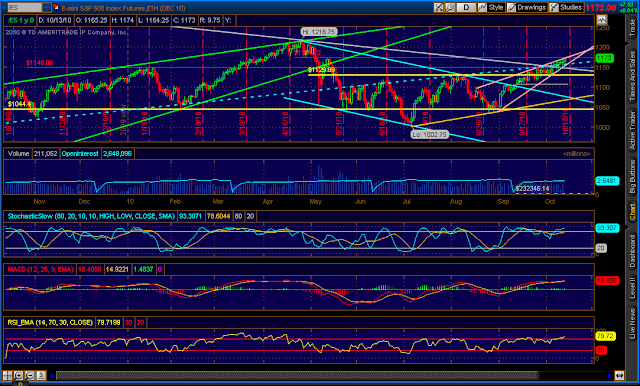Screen dimensions: 640x386
Task: Click the /ES symbol input field
Action: coord(24,7)
